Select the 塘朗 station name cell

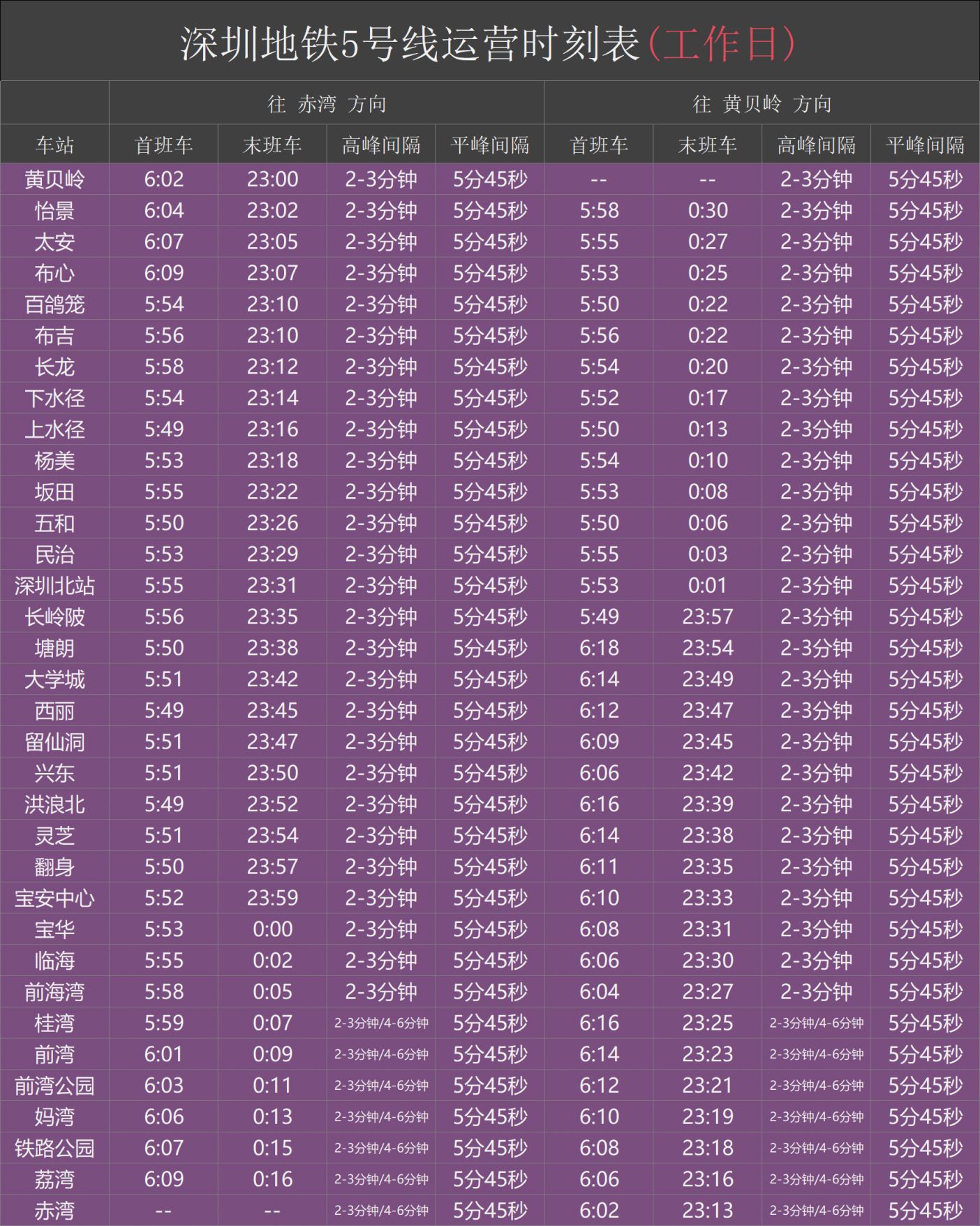(54, 648)
